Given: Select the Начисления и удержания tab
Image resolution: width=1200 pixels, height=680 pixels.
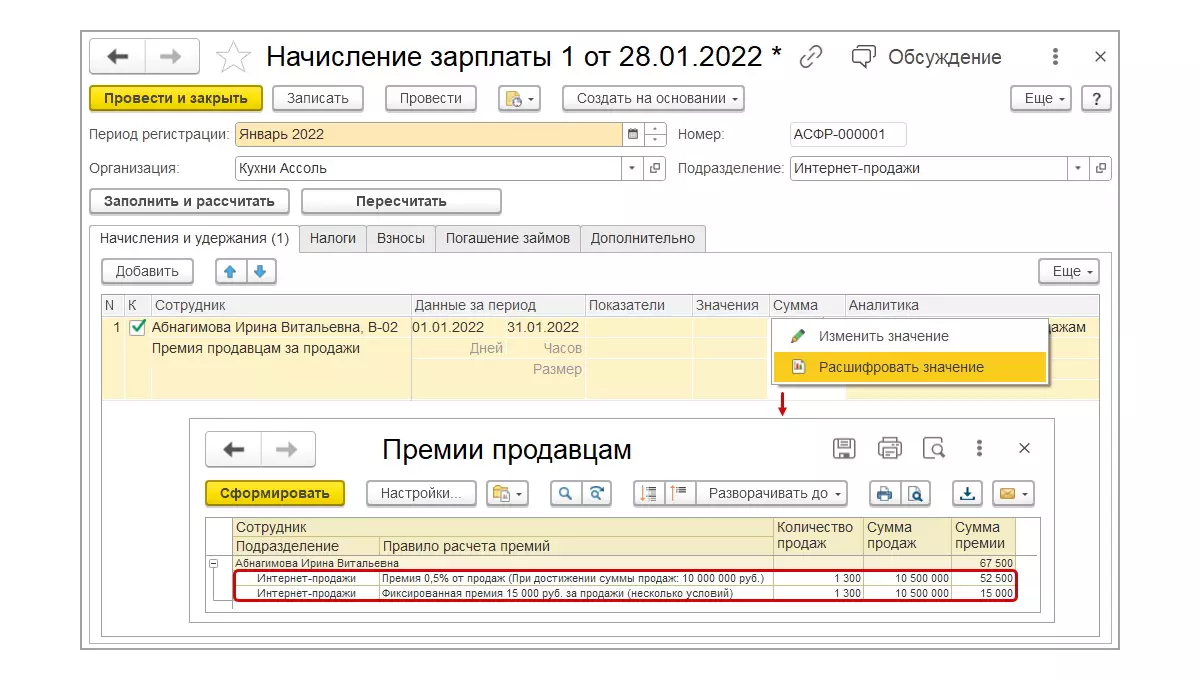Looking at the screenshot, I should tap(194, 238).
